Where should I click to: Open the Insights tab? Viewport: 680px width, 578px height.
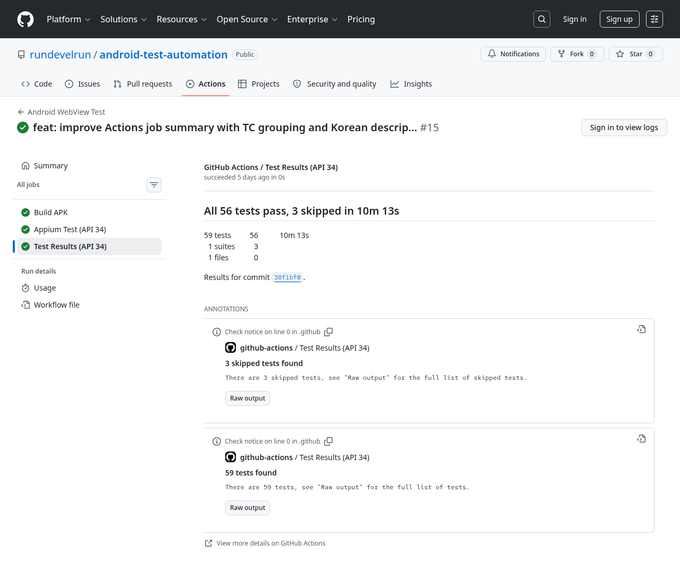click(411, 84)
